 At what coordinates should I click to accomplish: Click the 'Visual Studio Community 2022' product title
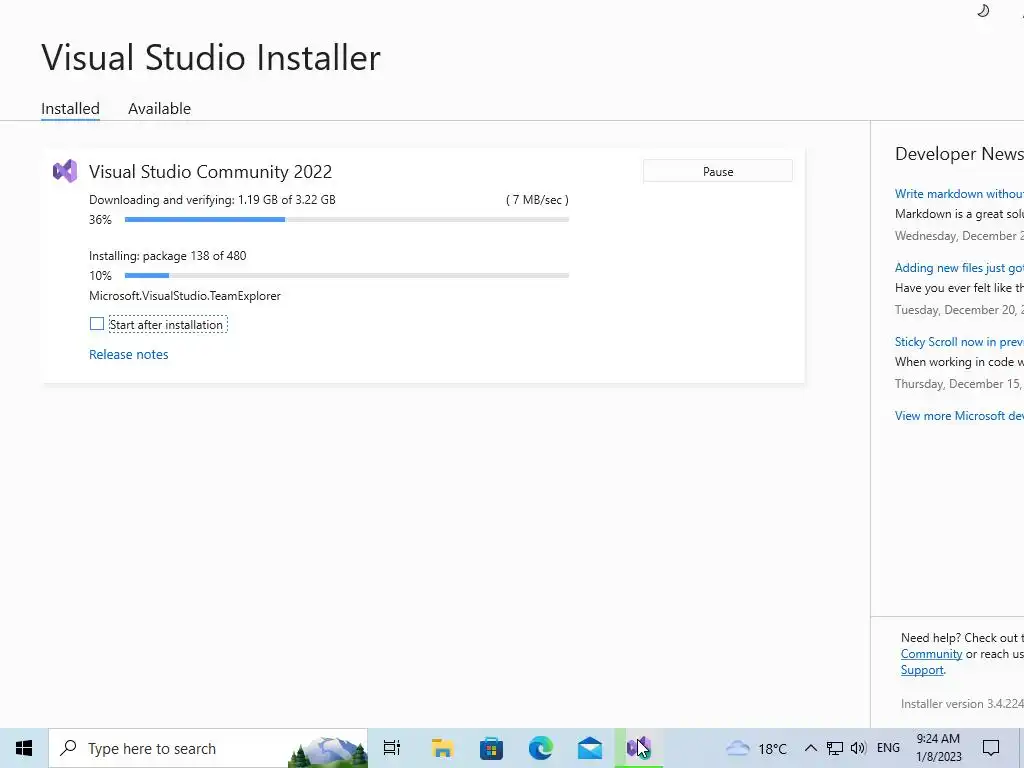(x=210, y=172)
